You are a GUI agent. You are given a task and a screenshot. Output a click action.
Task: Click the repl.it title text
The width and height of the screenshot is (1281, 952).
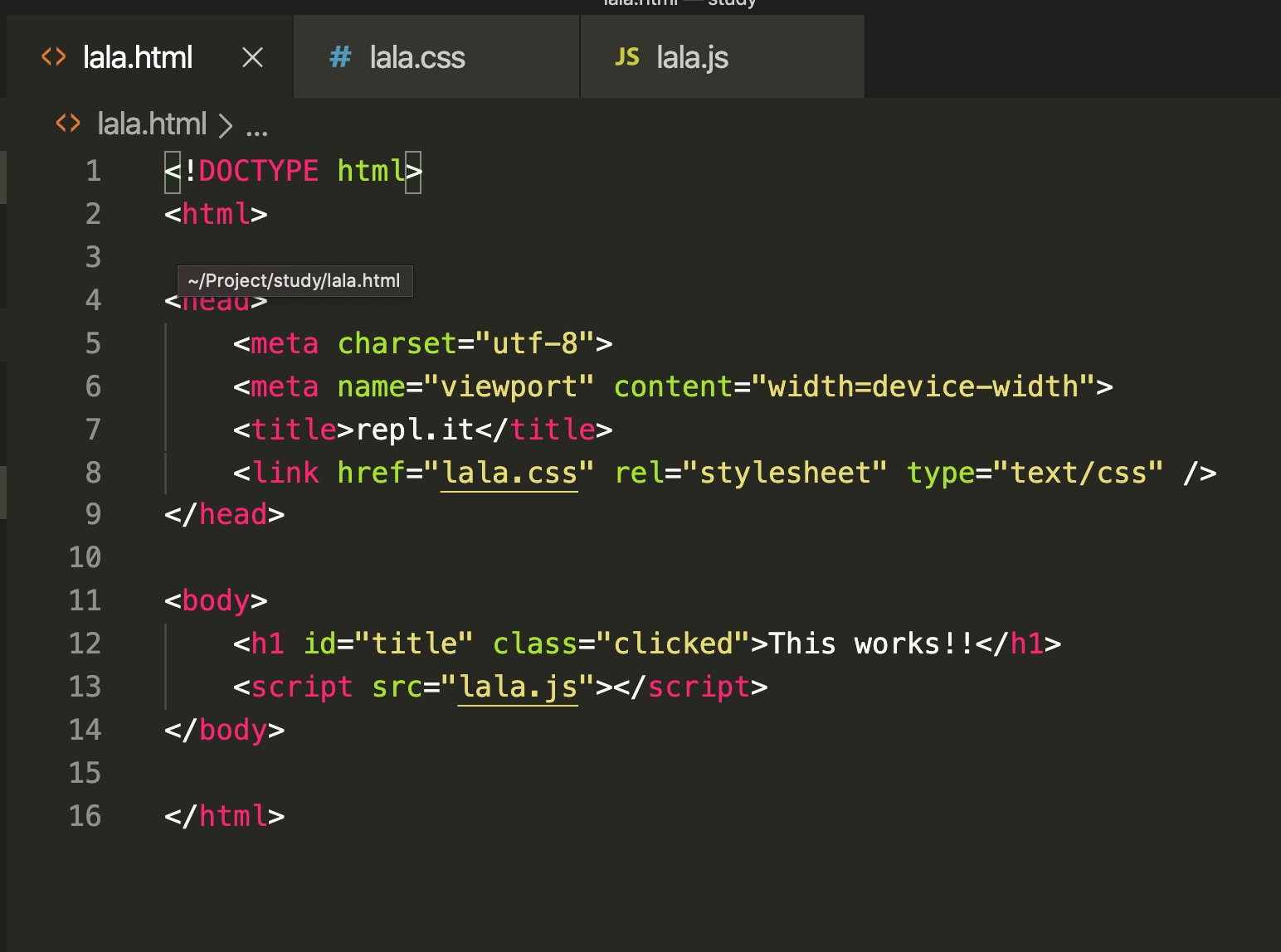point(415,430)
